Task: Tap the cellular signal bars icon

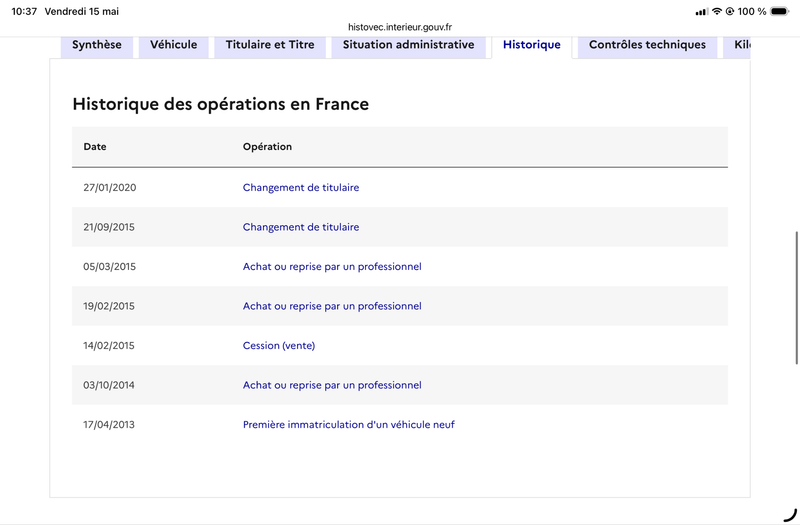Action: tap(702, 12)
